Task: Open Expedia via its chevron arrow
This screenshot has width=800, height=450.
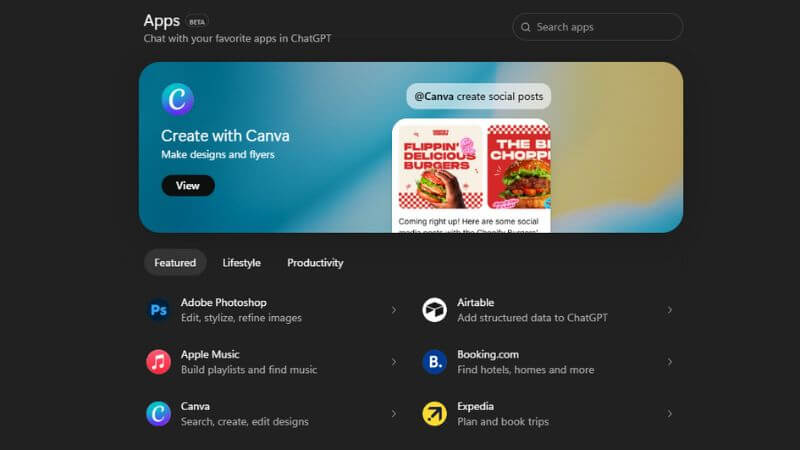Action: (x=670, y=414)
